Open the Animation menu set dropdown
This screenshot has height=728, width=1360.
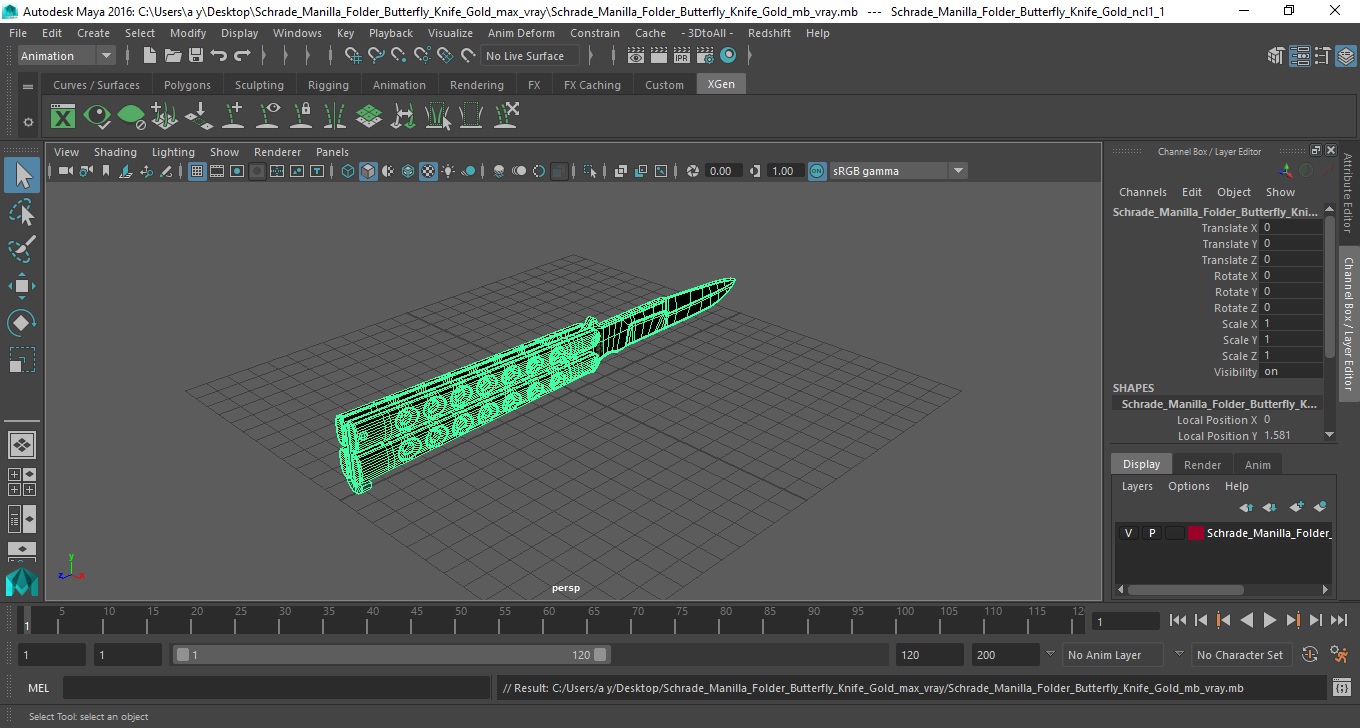click(67, 56)
